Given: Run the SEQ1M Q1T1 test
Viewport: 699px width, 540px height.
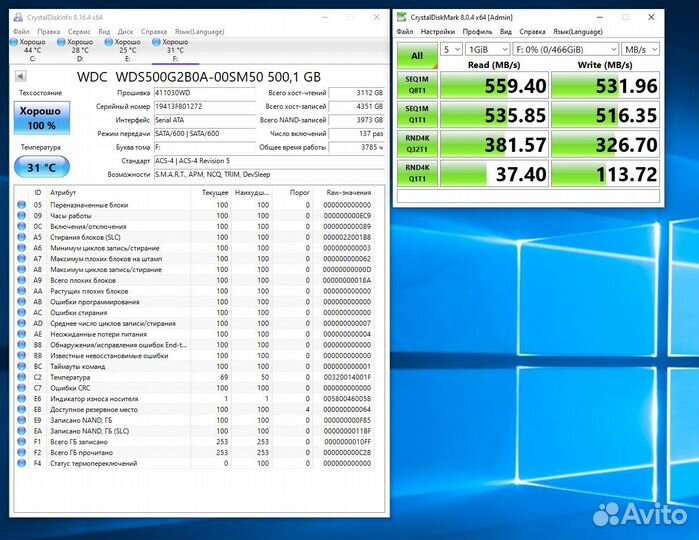Looking at the screenshot, I should pos(417,114).
